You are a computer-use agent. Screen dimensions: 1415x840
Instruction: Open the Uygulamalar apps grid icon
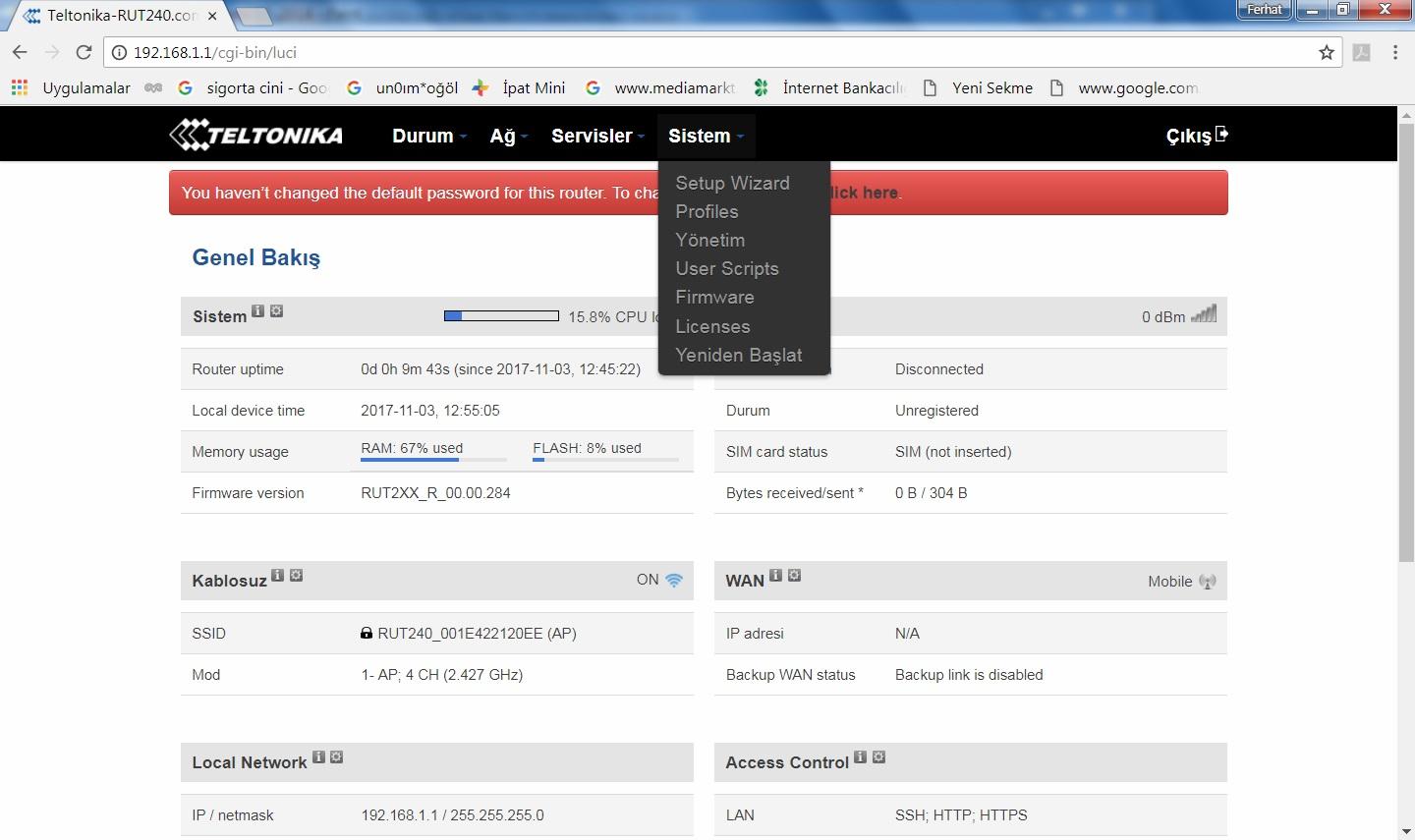(x=20, y=87)
